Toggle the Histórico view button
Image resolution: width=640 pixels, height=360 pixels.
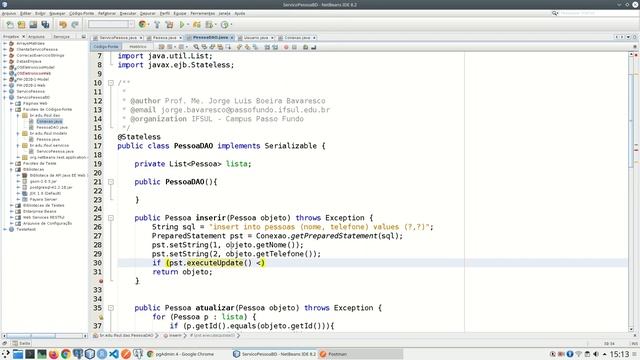click(x=138, y=47)
